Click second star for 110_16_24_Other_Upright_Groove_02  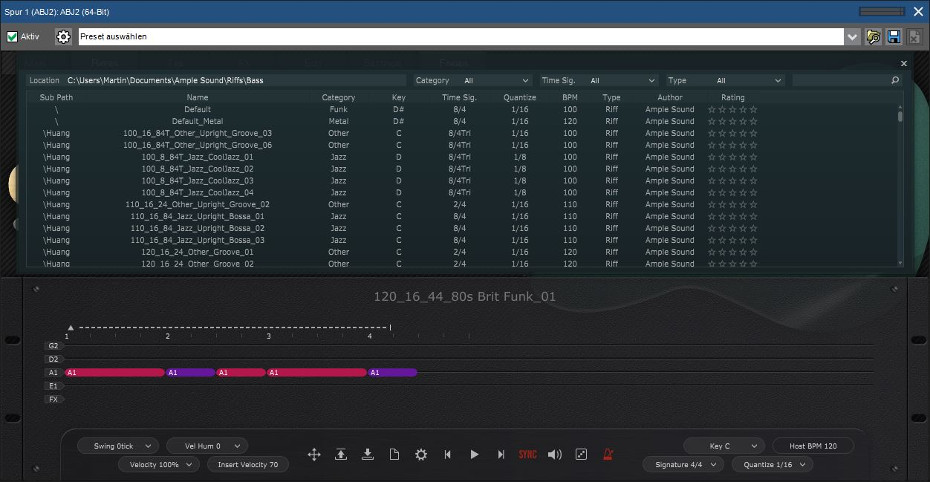(722, 205)
